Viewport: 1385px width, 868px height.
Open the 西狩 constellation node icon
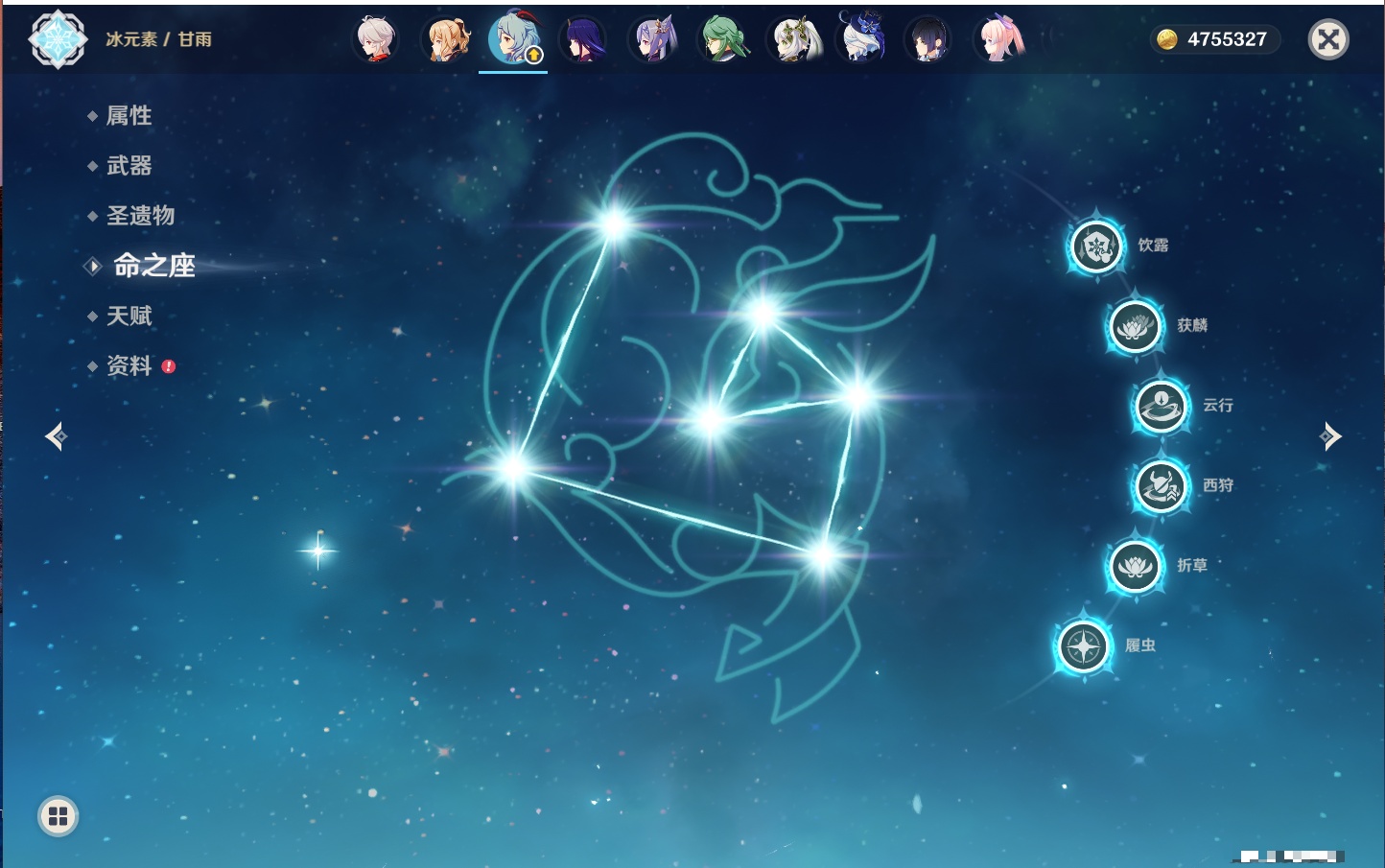[x=1161, y=486]
